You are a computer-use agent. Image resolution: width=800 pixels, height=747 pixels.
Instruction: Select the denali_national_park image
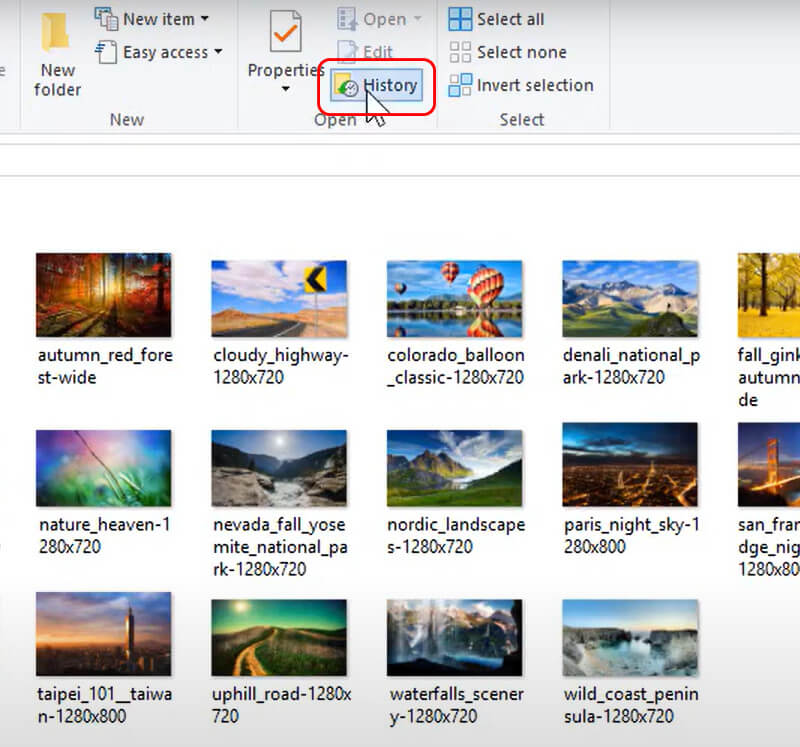630,298
